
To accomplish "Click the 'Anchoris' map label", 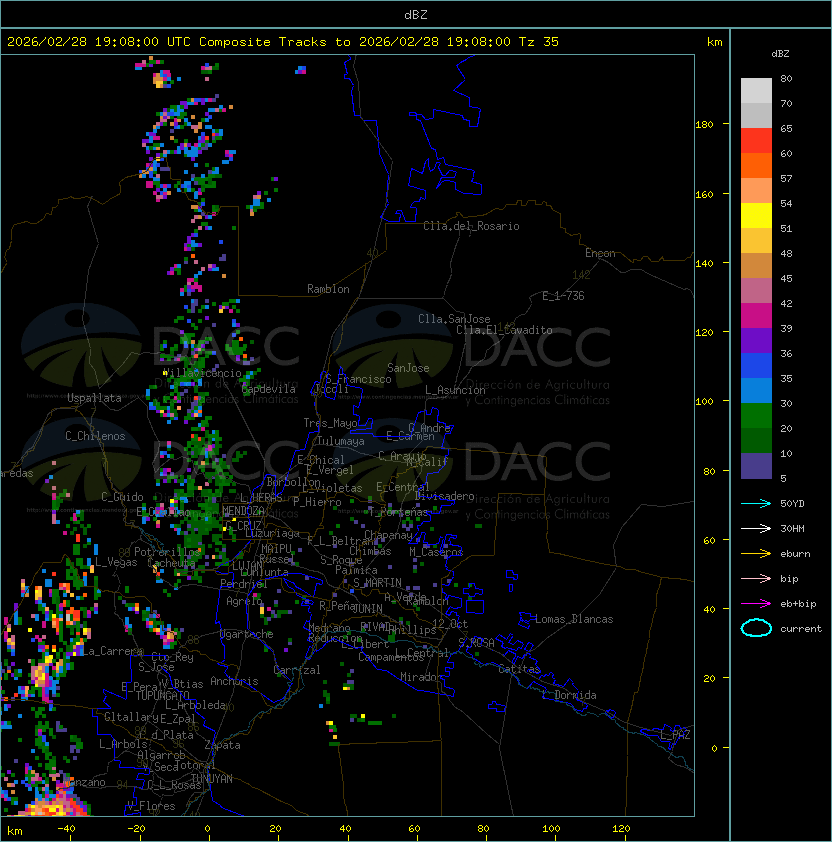I will click(234, 681).
